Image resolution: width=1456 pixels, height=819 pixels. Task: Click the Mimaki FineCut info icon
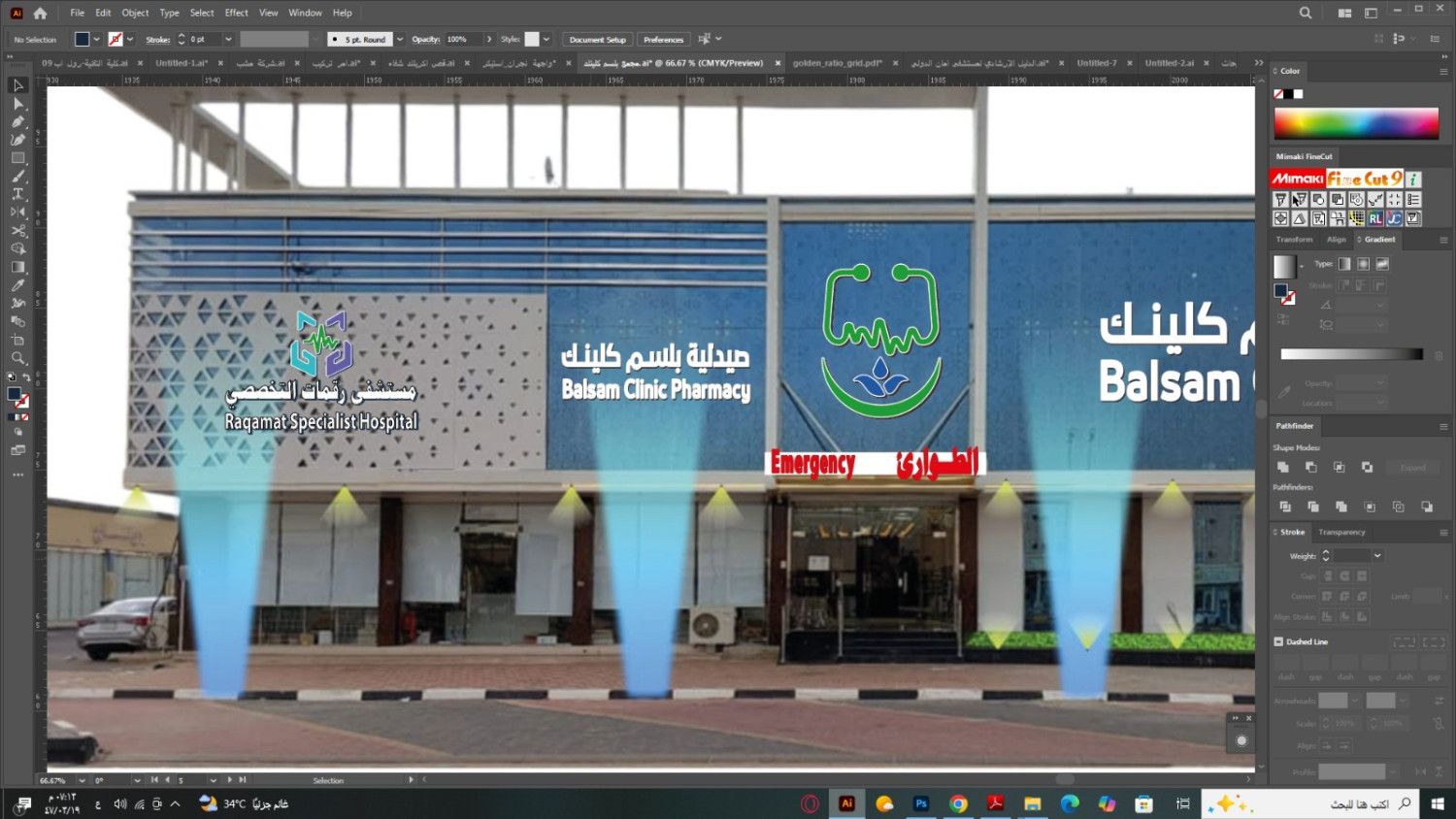[1413, 180]
